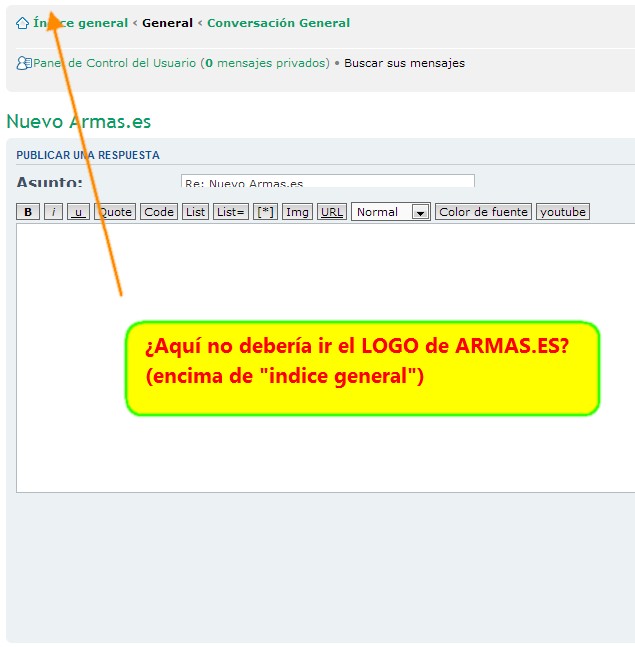Viewport: 635px width, 647px height.
Task: Open the Normal font size dropdown
Action: [x=391, y=212]
